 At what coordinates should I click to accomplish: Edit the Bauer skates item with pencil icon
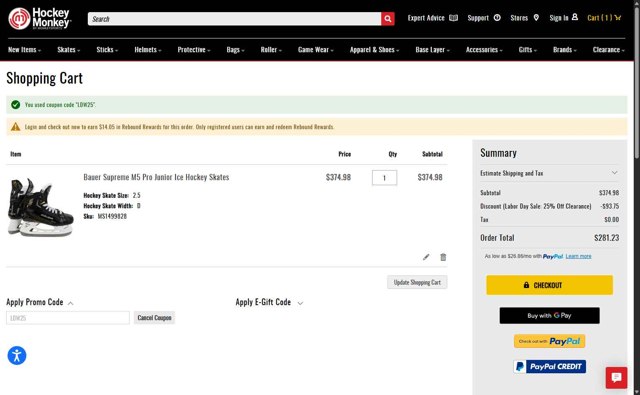coord(426,257)
